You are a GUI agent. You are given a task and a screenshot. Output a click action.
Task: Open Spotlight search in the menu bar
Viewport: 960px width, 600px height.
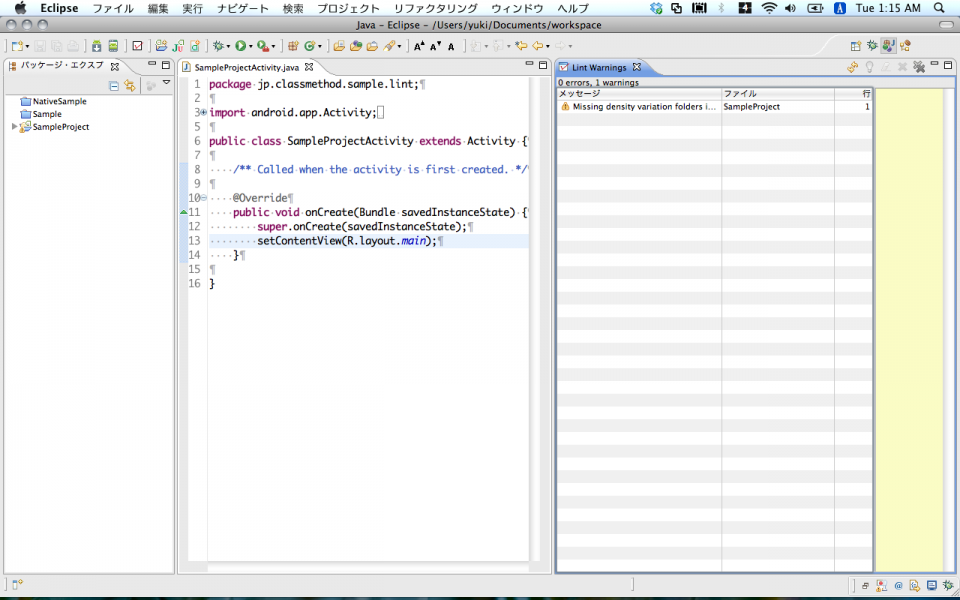pyautogui.click(x=941, y=8)
